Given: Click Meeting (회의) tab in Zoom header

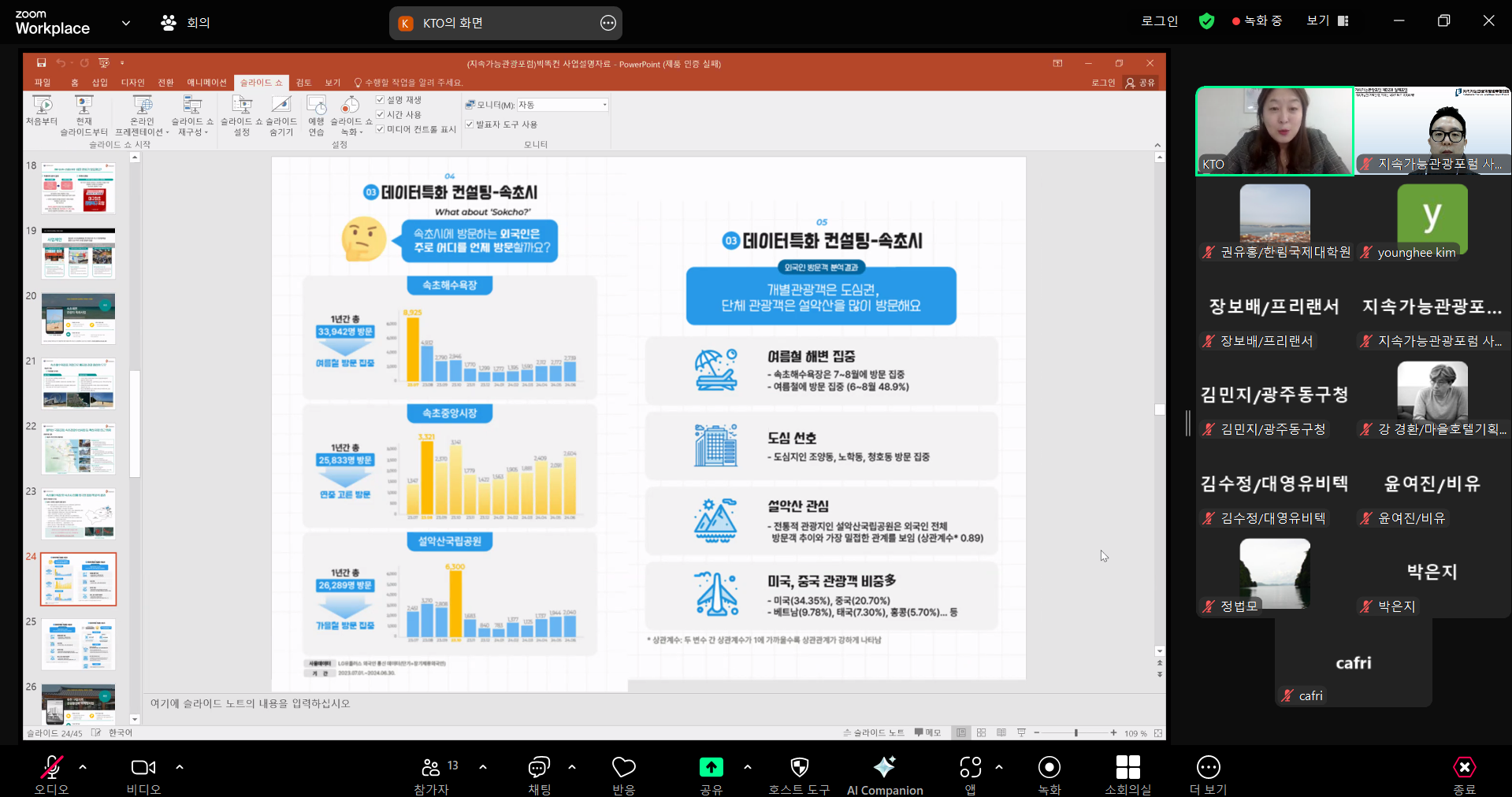Looking at the screenshot, I should [185, 23].
